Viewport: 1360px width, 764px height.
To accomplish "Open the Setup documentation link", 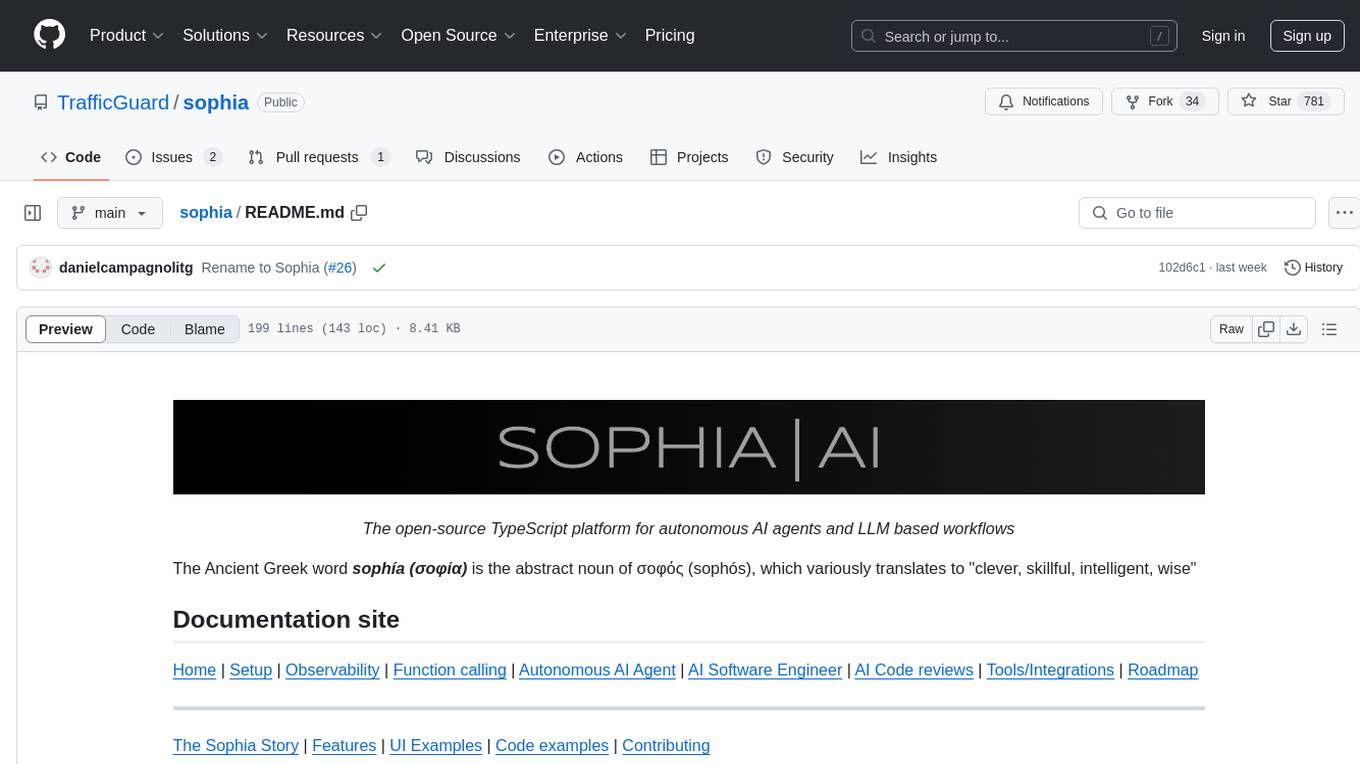I will click(251, 670).
